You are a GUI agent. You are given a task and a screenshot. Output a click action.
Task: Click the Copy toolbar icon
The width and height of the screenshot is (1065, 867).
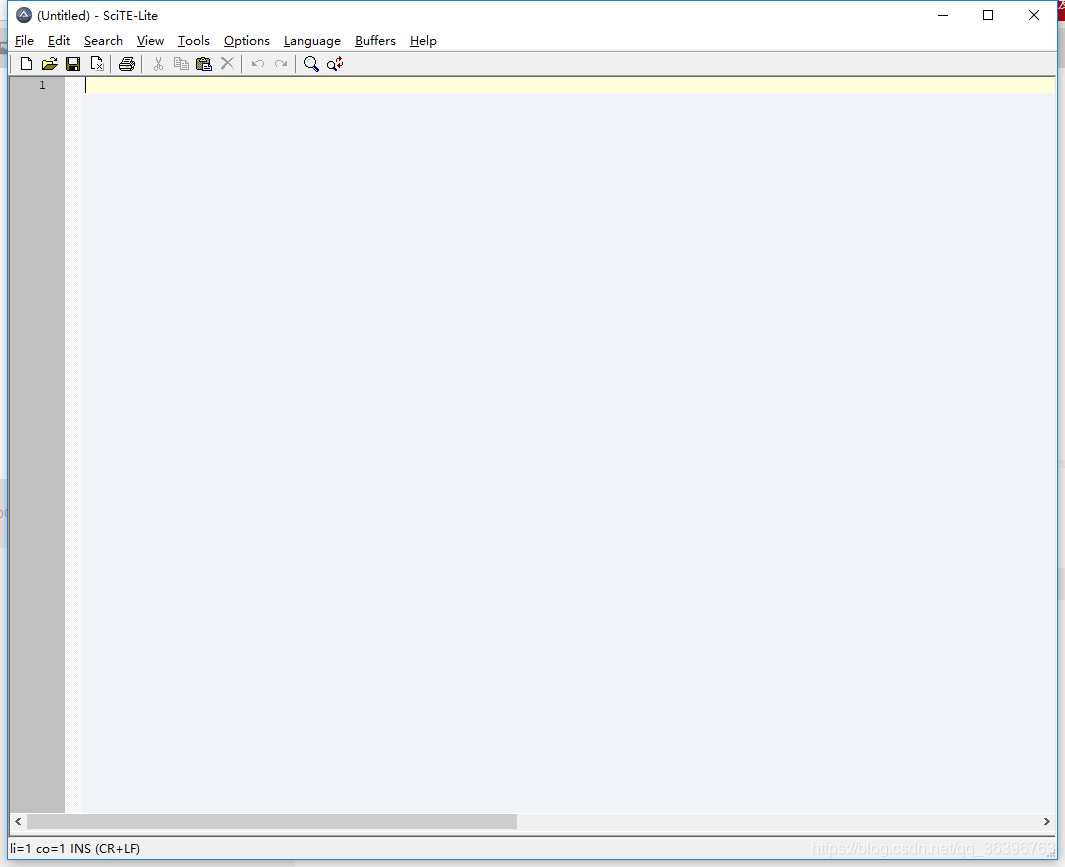(x=181, y=64)
